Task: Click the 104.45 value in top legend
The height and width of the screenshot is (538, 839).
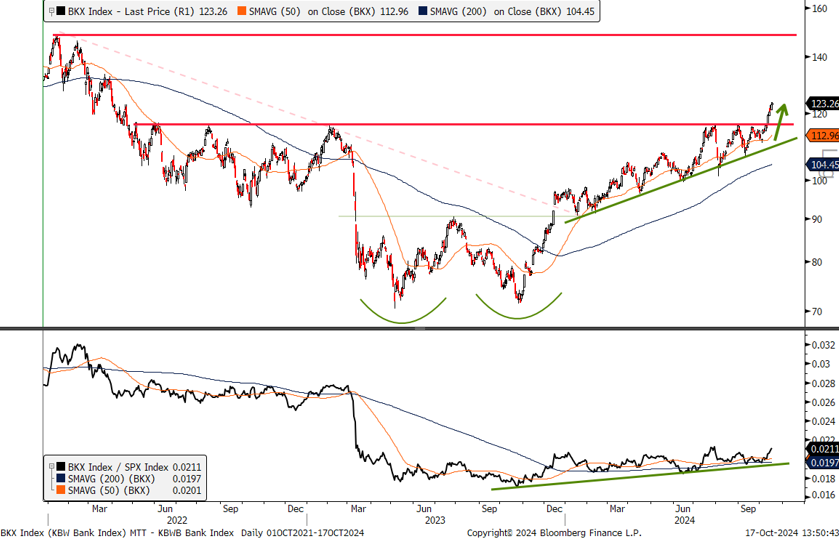Action: click(579, 11)
